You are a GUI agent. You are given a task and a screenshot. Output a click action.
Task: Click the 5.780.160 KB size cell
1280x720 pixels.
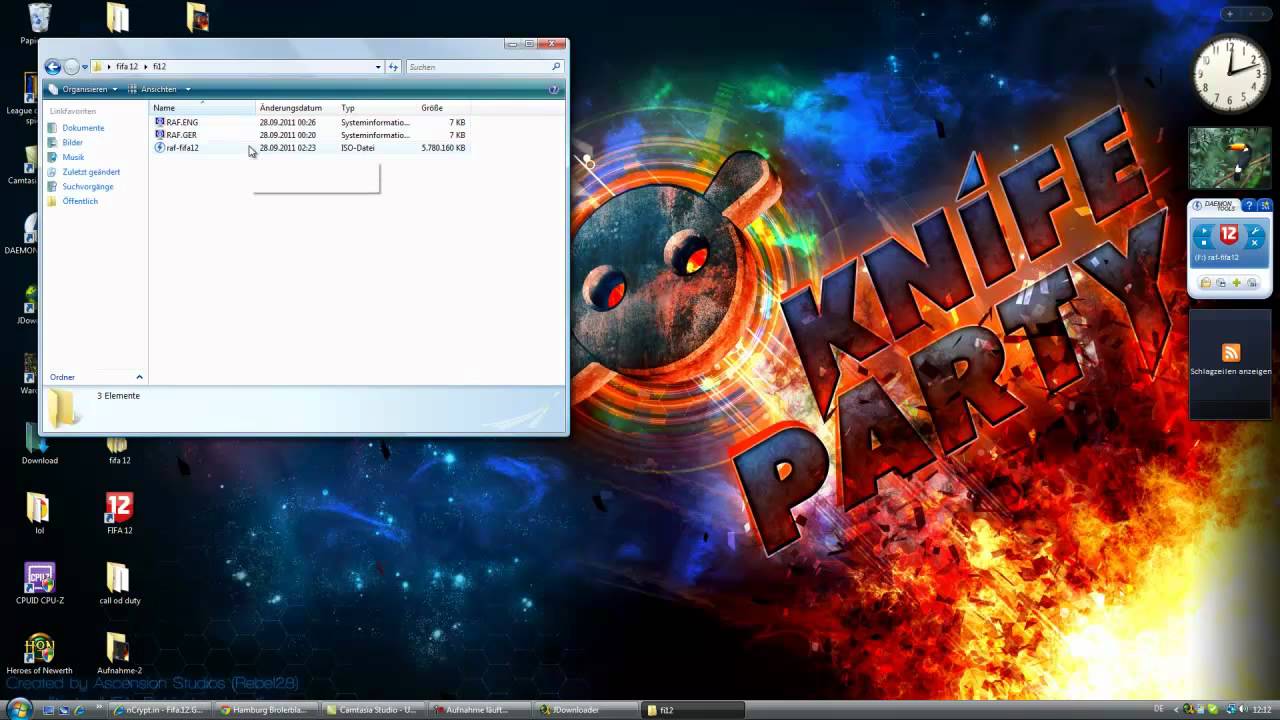pos(443,148)
